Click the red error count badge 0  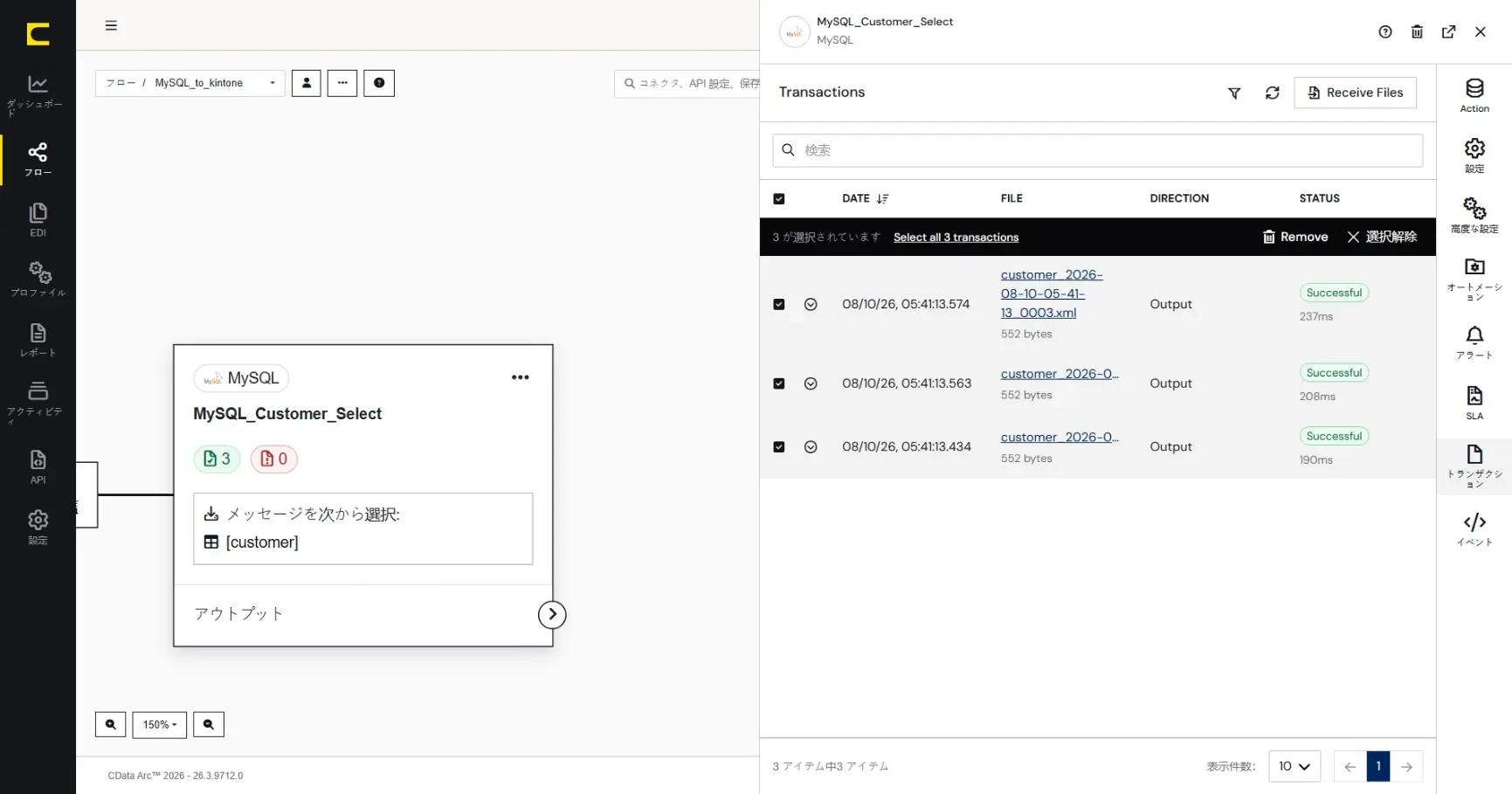pos(274,459)
